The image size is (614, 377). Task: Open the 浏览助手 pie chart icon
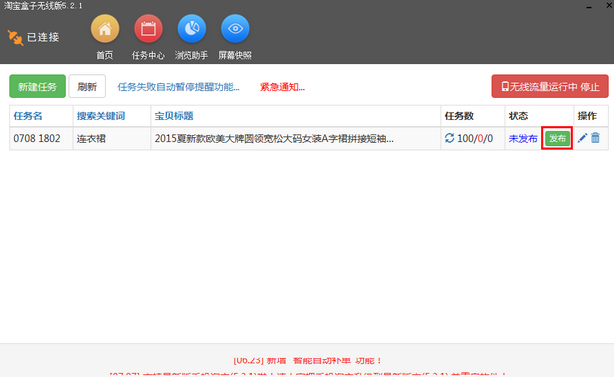tap(192, 29)
